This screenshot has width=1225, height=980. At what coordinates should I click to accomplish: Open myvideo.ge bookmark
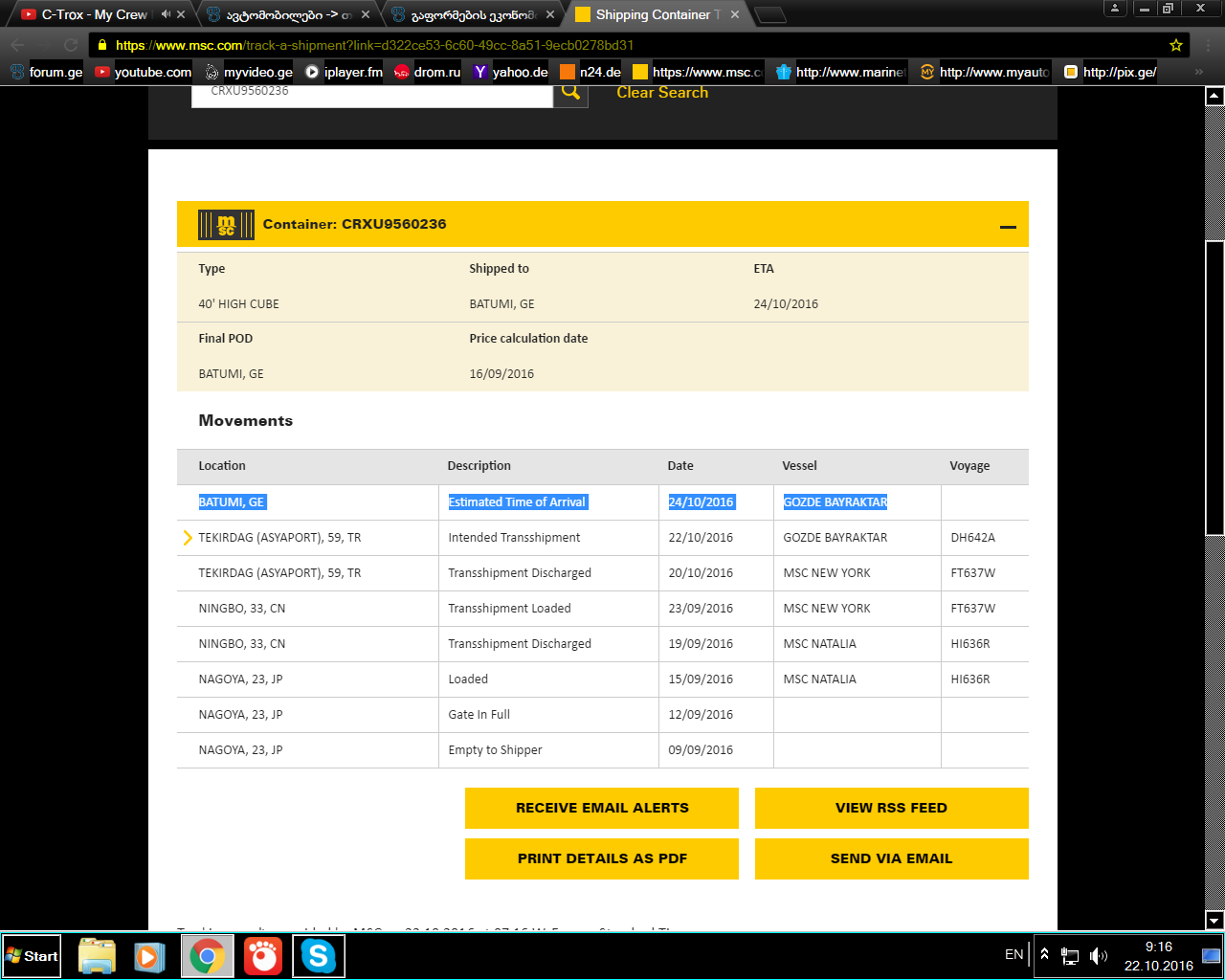pos(249,72)
